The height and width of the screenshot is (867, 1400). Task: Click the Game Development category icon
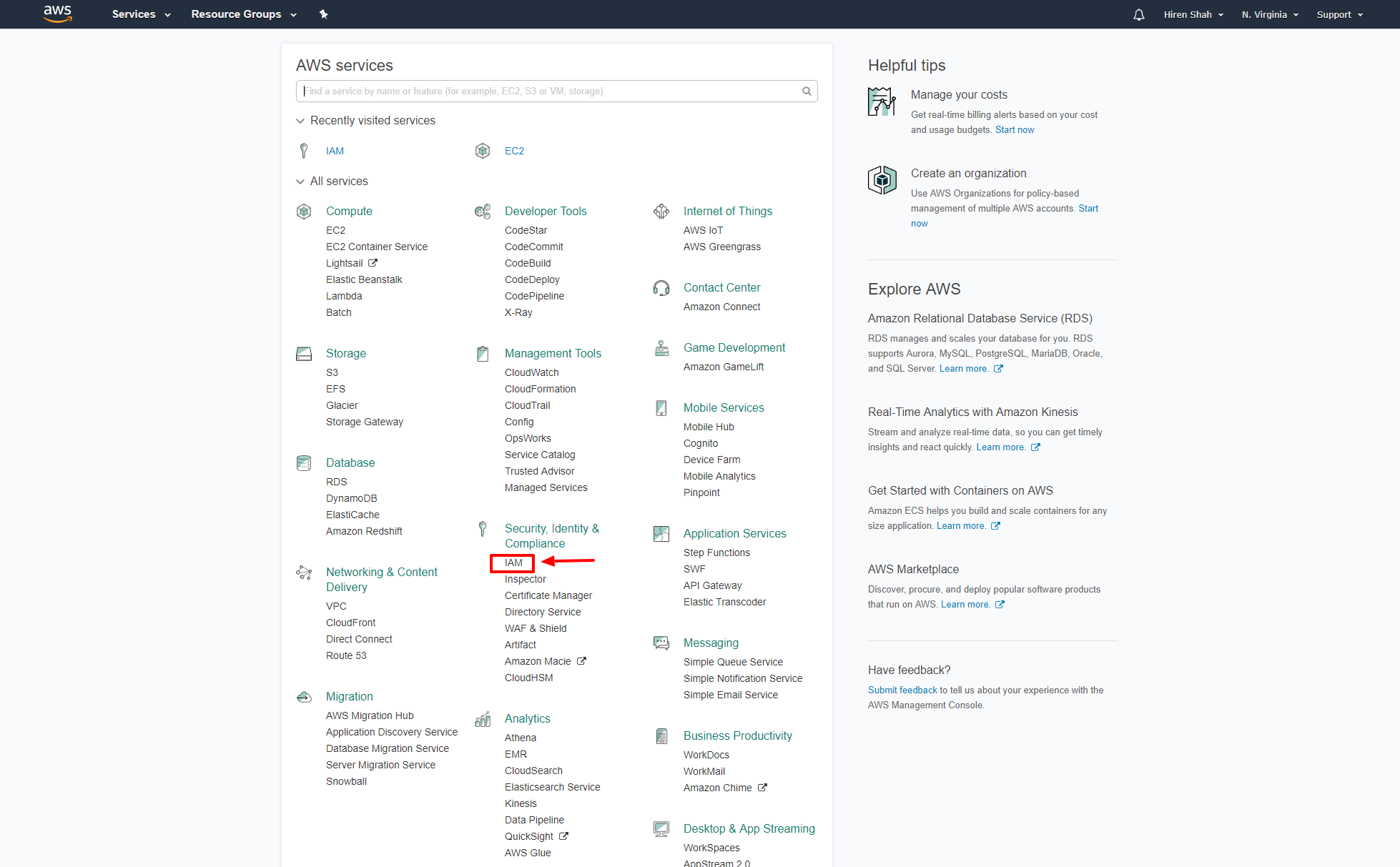[x=661, y=347]
